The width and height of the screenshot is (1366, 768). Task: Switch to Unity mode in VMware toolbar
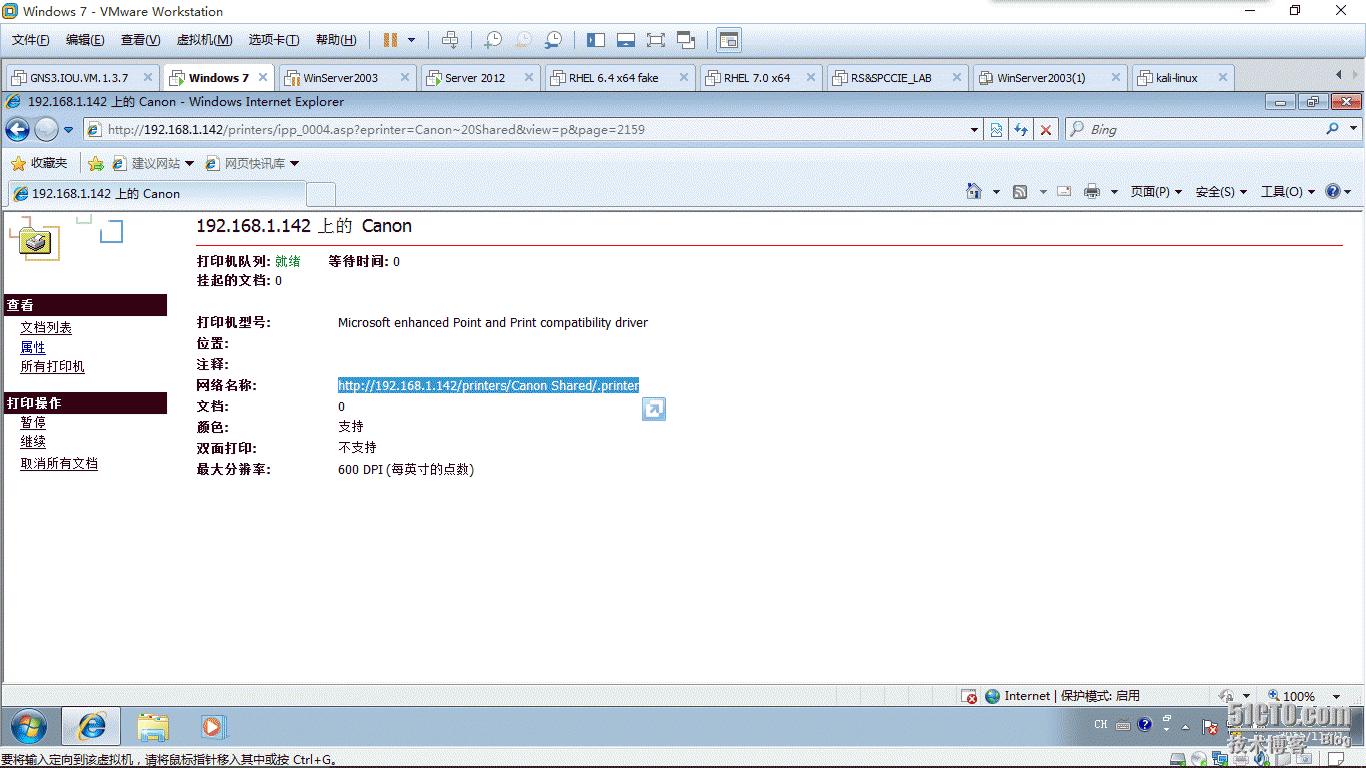click(x=685, y=40)
